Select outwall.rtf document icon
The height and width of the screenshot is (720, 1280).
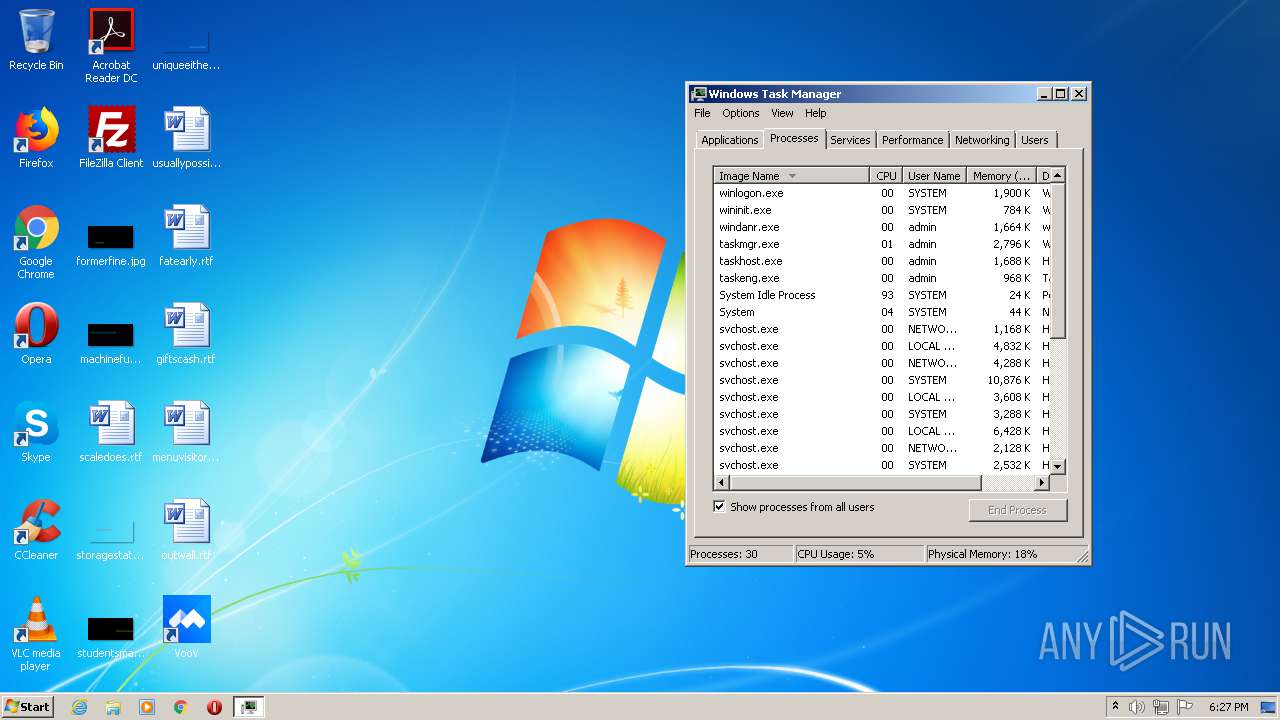coord(186,530)
